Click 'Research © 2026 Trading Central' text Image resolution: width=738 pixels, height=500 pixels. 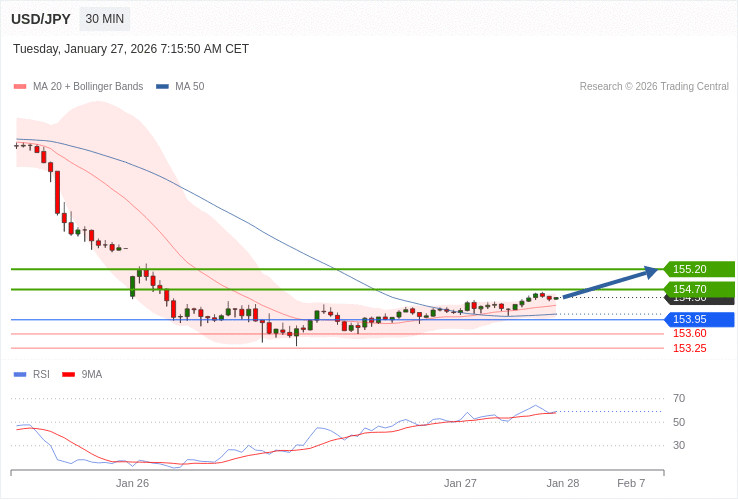(654, 87)
